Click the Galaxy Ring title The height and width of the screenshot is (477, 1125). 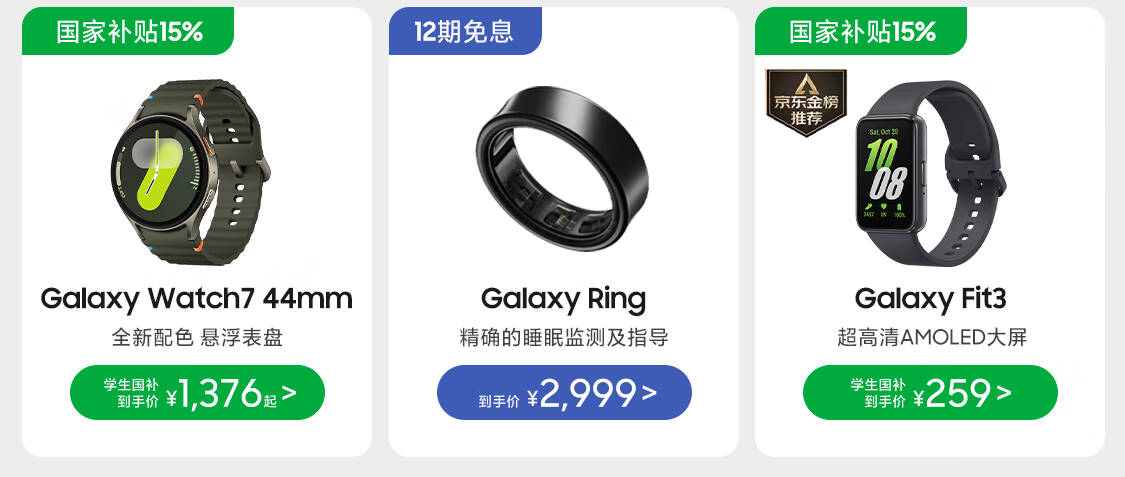[563, 298]
